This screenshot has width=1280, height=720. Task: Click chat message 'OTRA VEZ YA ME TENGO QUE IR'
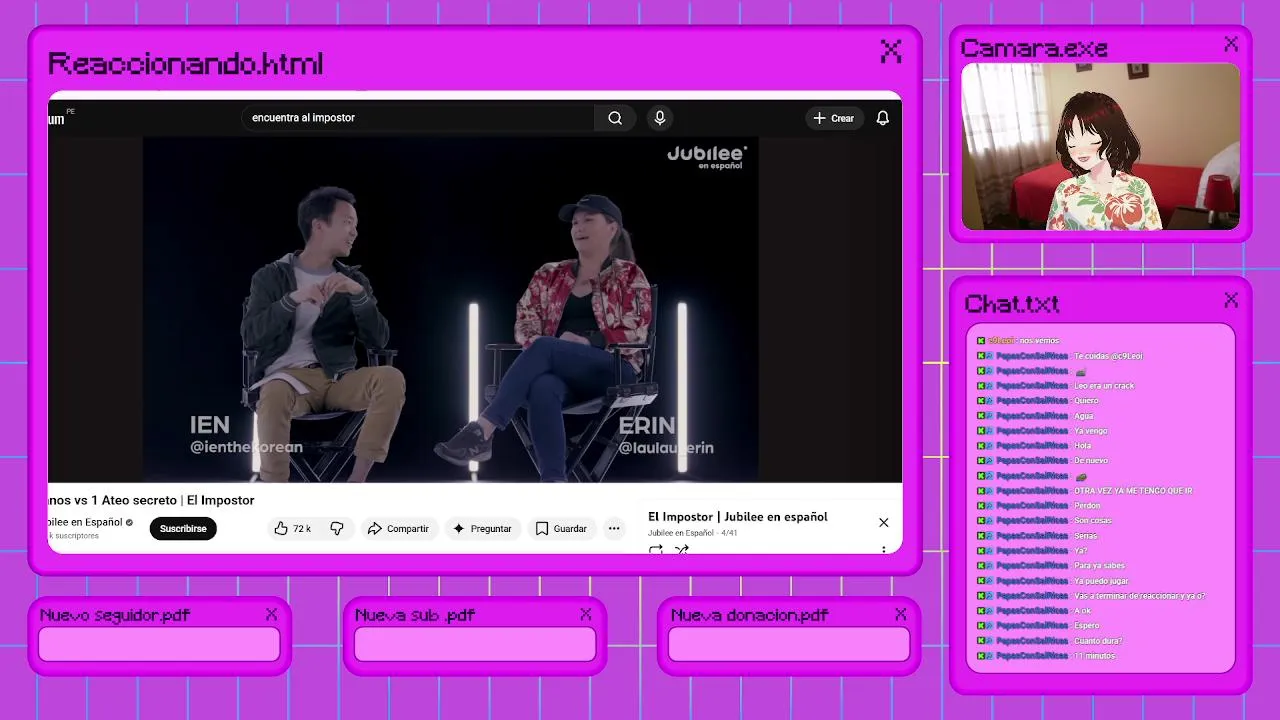1133,491
